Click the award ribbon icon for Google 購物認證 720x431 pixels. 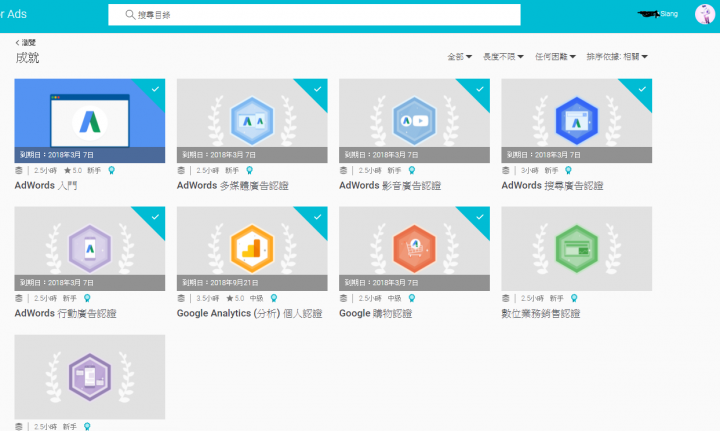click(412, 298)
